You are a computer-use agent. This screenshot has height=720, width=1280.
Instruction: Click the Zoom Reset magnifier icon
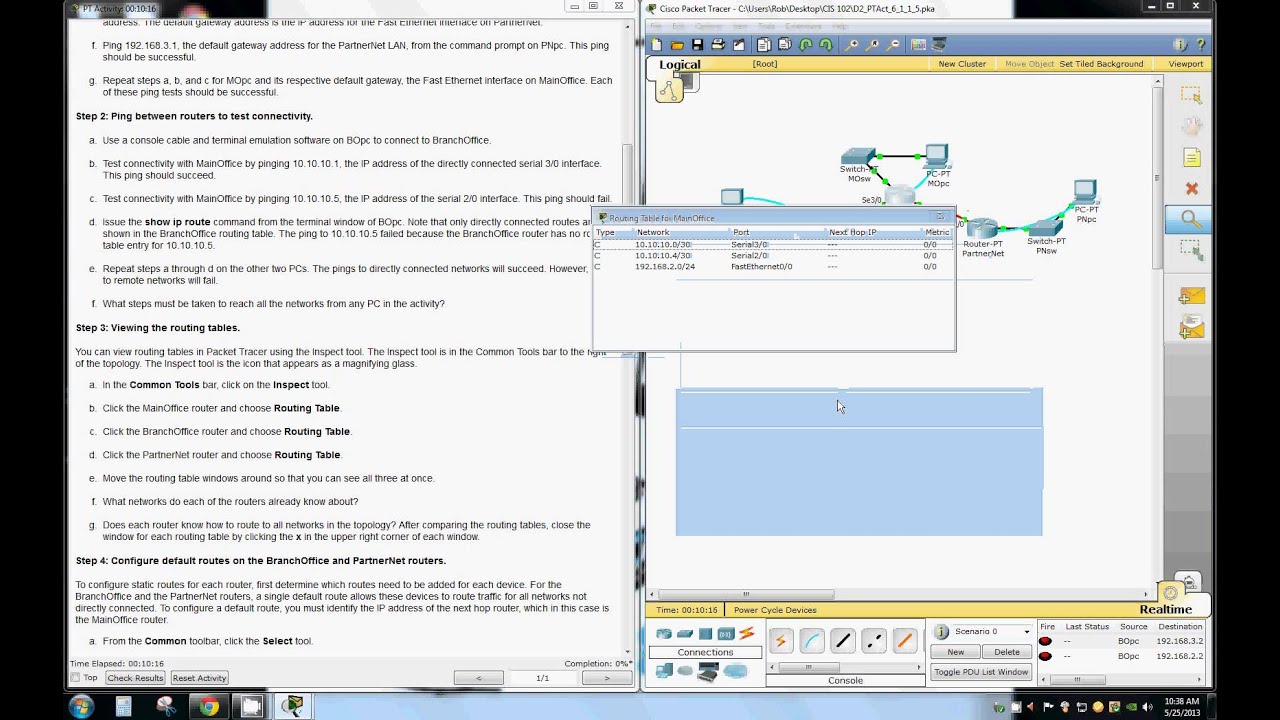pyautogui.click(x=872, y=45)
